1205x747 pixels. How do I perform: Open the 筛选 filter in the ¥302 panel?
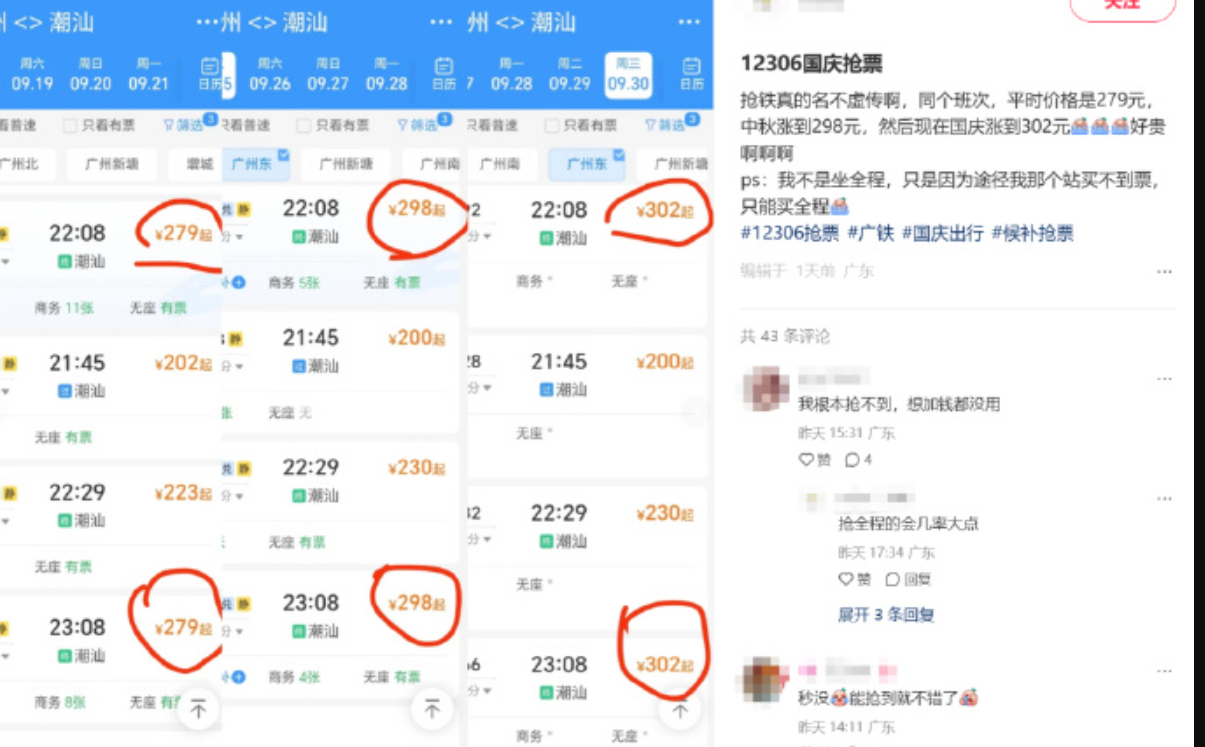point(671,125)
